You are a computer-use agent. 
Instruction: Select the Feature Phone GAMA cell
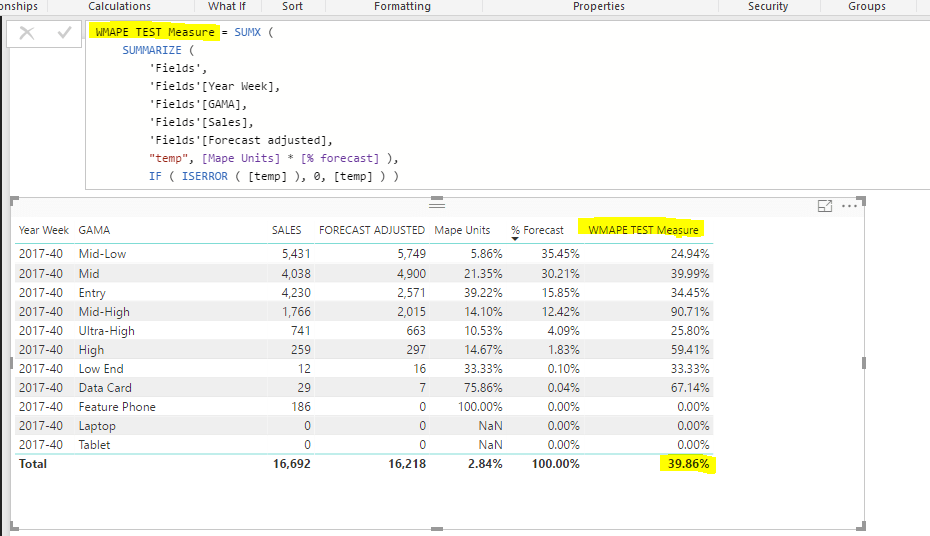[x=117, y=407]
